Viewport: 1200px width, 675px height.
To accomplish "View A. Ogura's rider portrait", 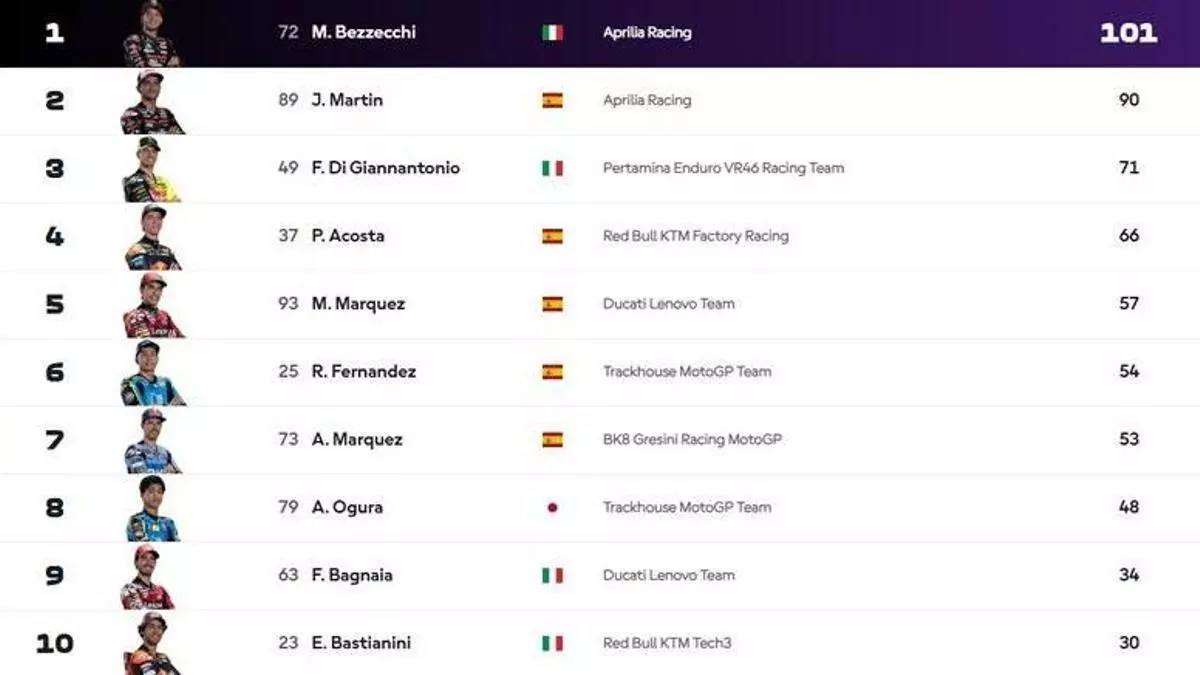I will (152, 509).
